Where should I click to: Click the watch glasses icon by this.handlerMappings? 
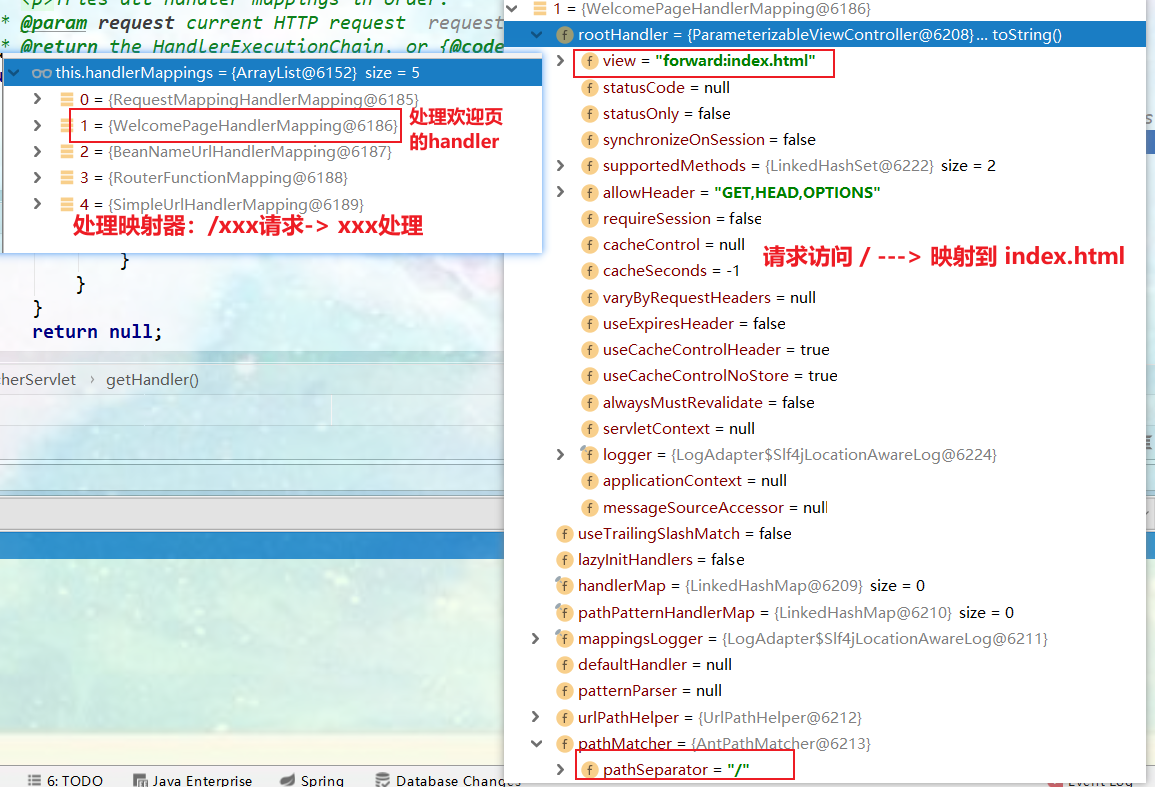tap(41, 72)
